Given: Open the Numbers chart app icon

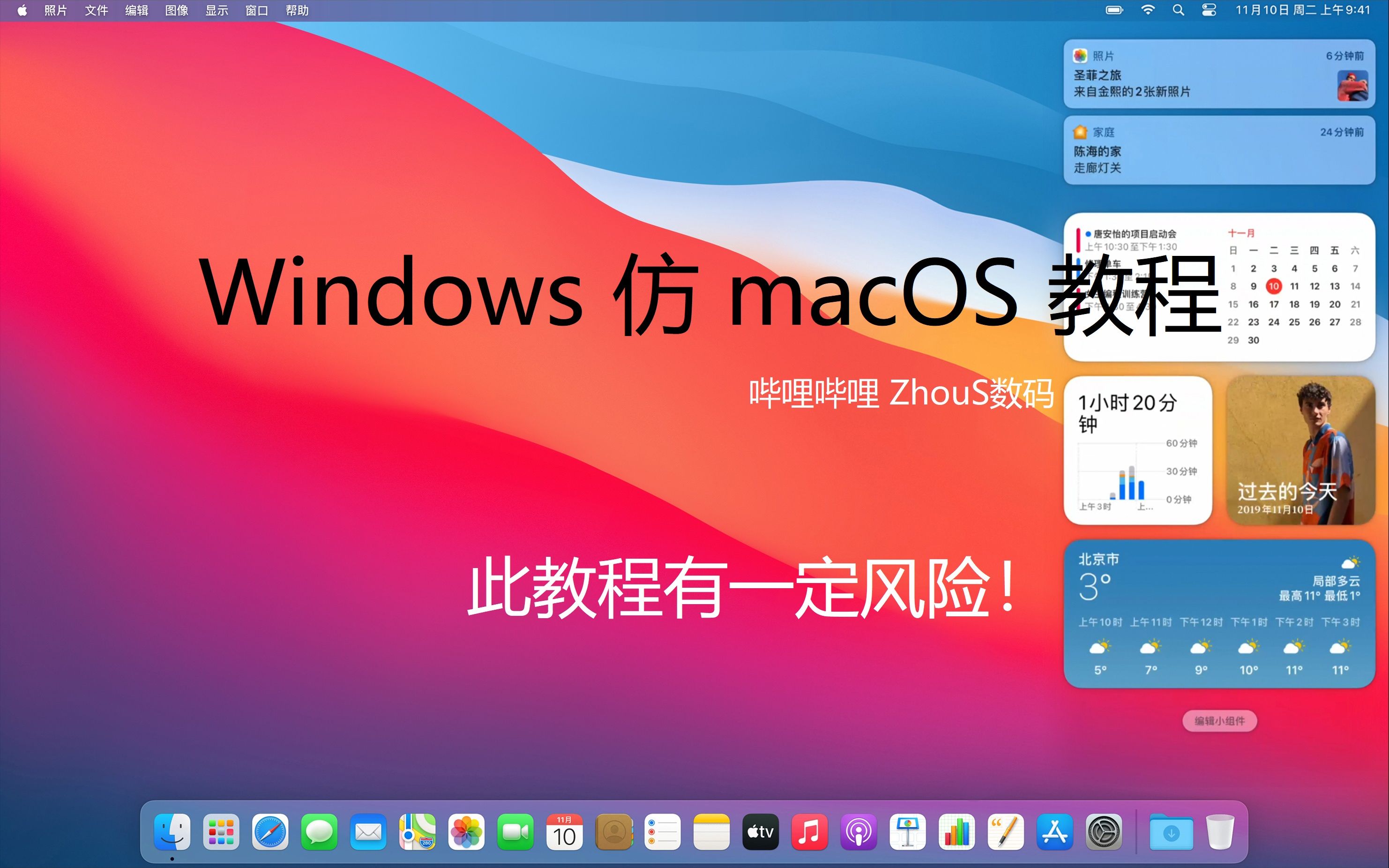Looking at the screenshot, I should (957, 832).
